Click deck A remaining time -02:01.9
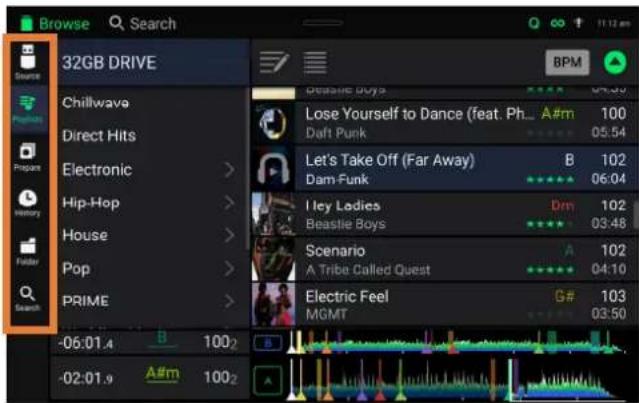The image size is (639, 403). [86, 378]
